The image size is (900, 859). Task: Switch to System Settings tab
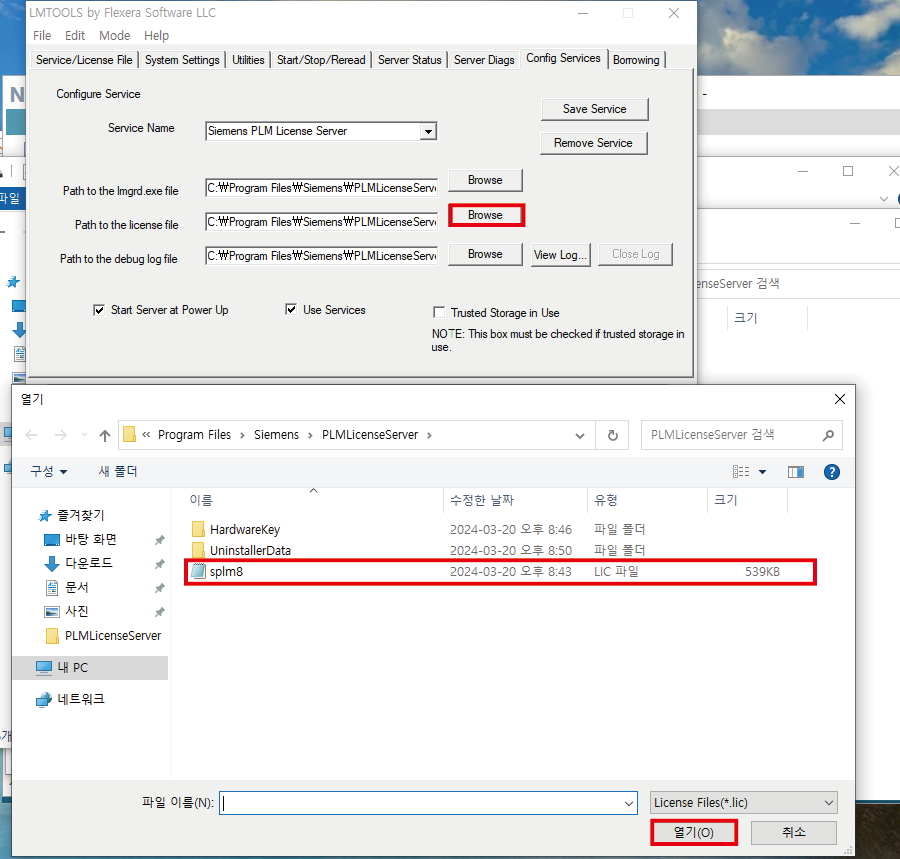[x=182, y=60]
